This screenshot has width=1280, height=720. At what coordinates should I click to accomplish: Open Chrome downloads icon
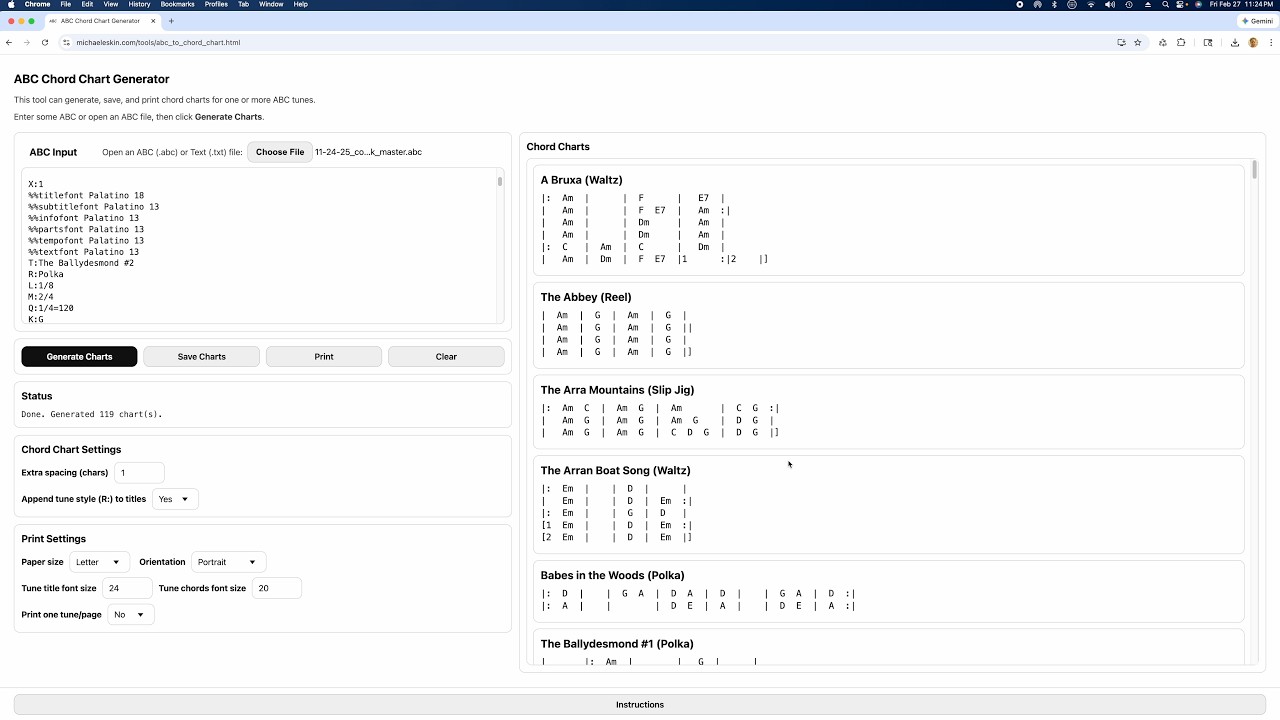tap(1235, 42)
